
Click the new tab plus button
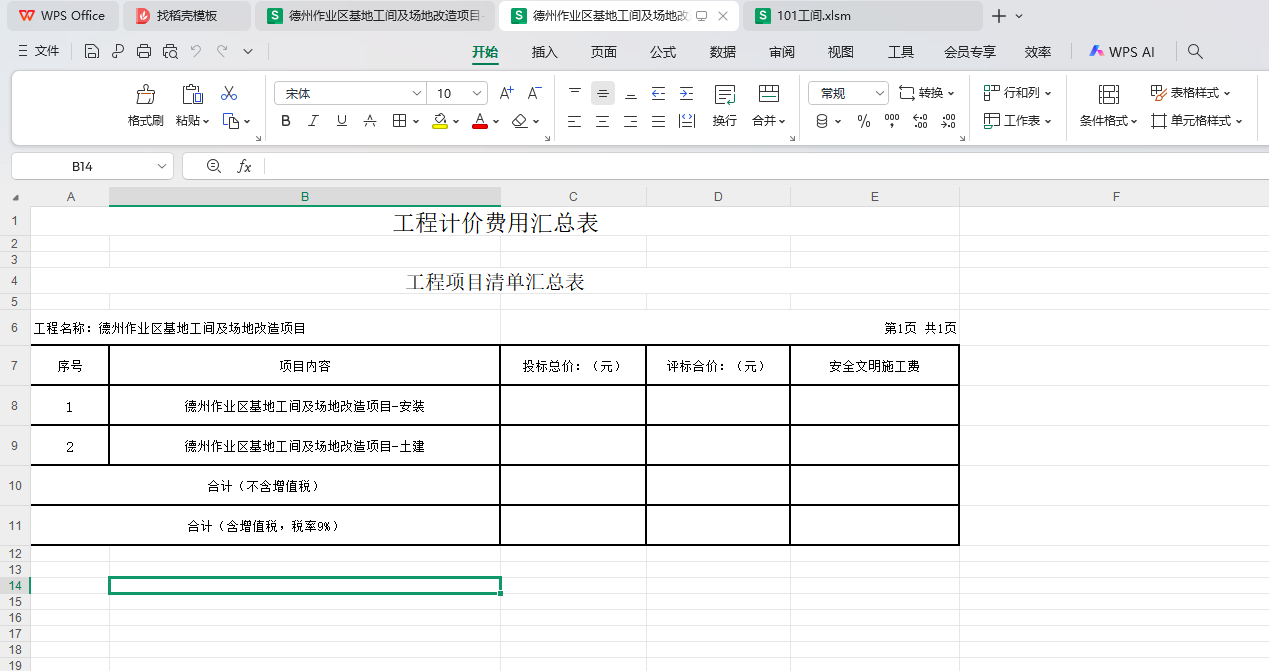click(998, 16)
